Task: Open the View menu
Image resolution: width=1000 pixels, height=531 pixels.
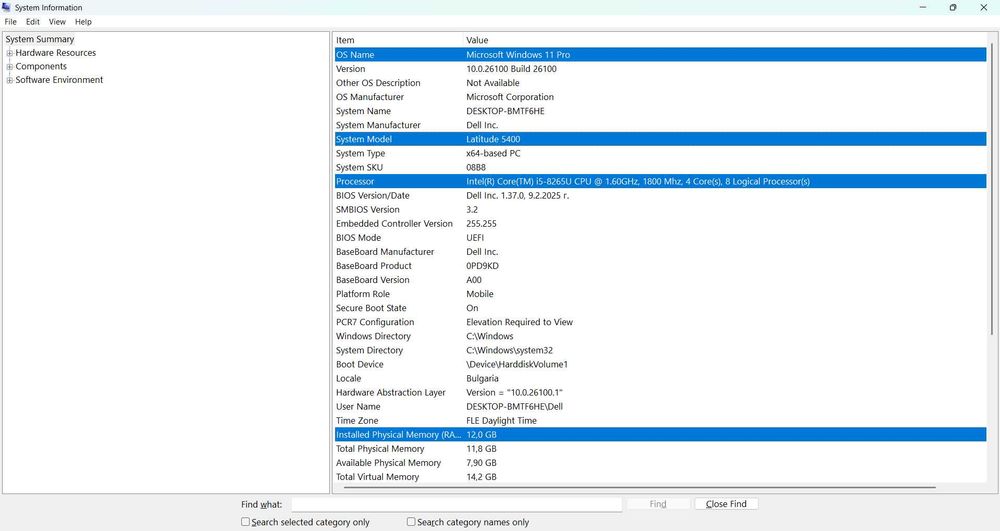Action: (x=57, y=22)
